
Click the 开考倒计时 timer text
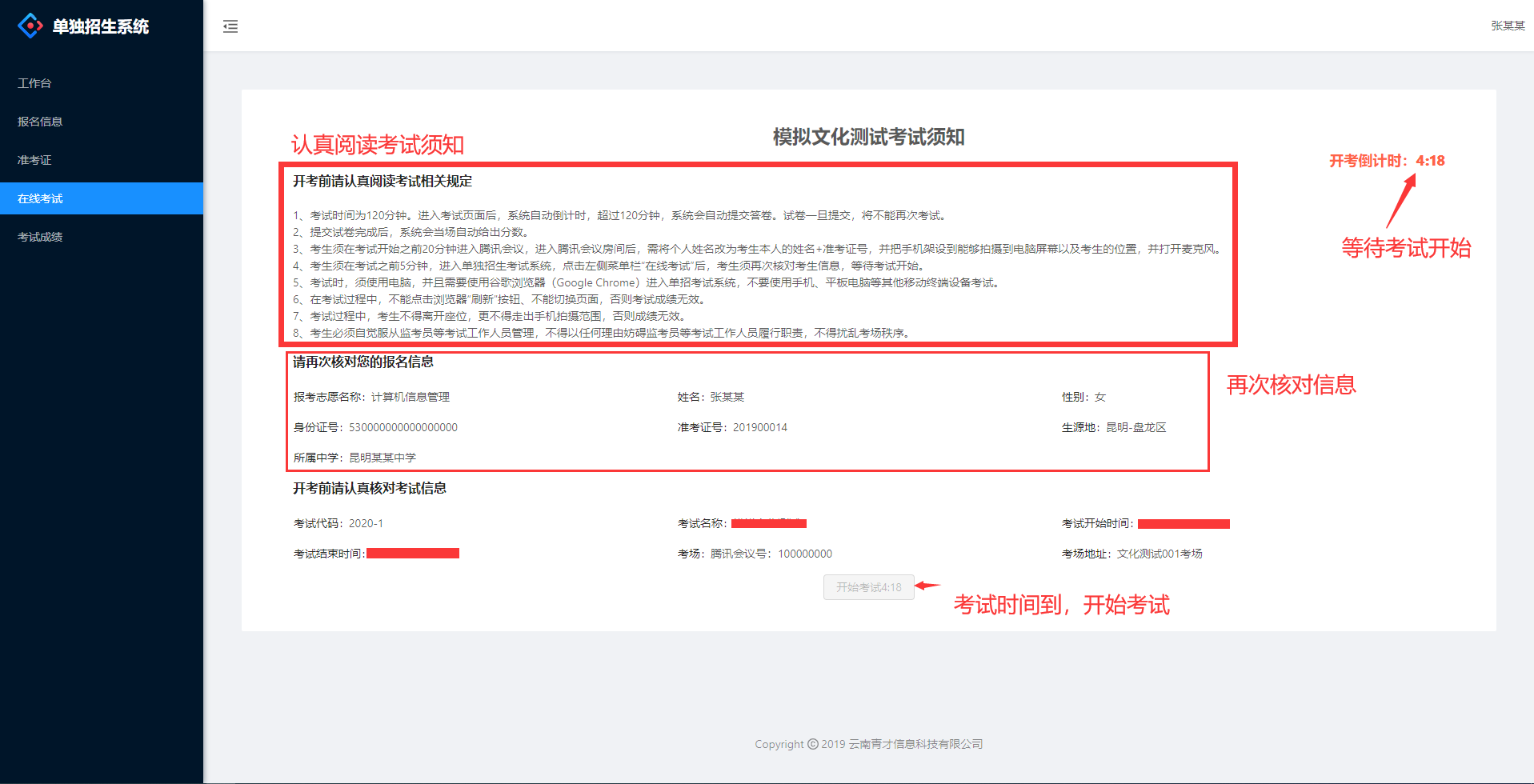(x=1387, y=161)
